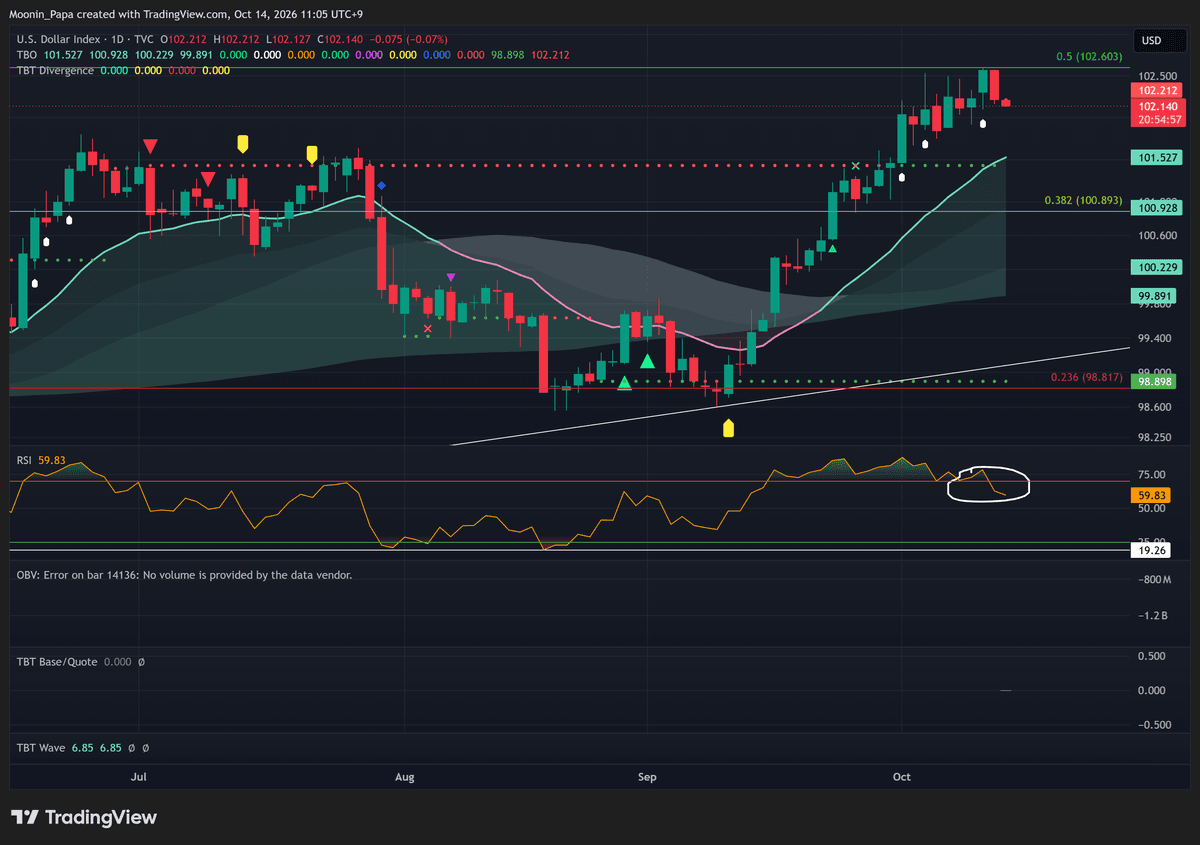Screen dimensions: 1200x845
Task: Open the USD currency selector
Action: pos(1152,40)
